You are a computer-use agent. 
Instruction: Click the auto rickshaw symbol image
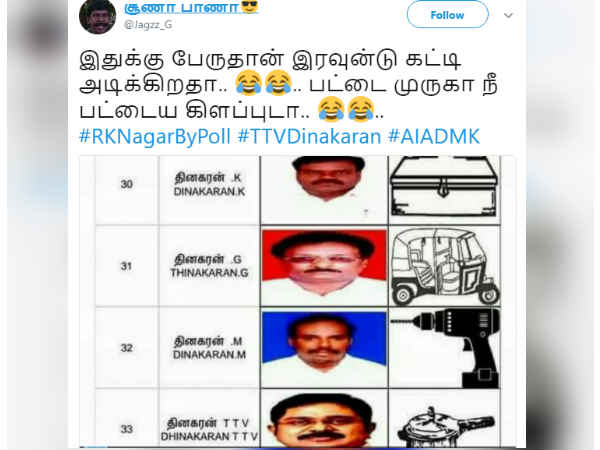[x=444, y=266]
